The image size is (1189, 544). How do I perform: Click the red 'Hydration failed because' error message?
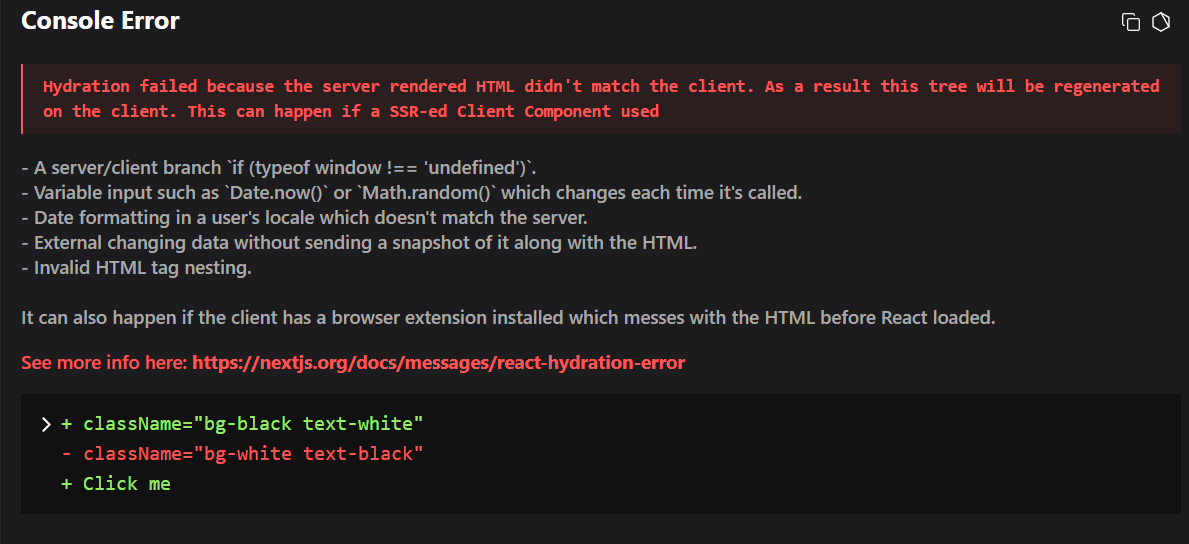coord(601,99)
